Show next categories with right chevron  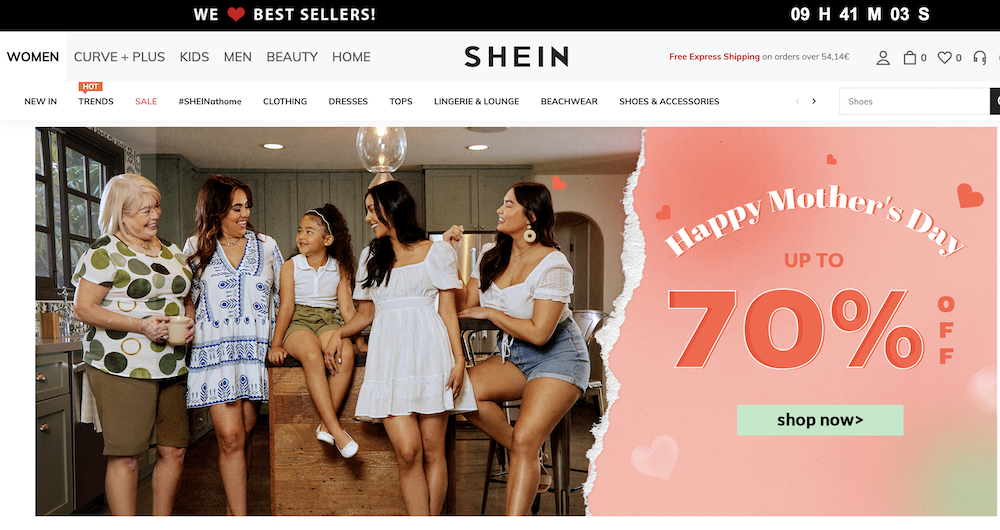coord(814,101)
